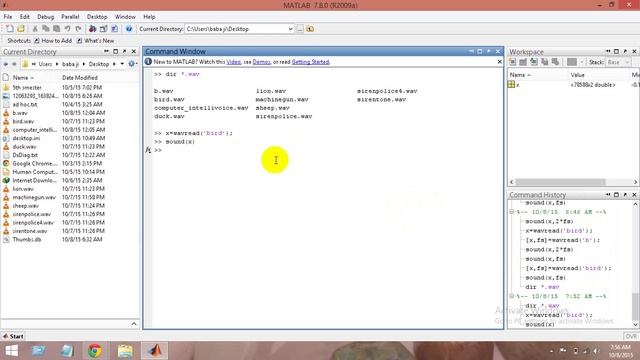
Task: Open the Window menu
Action: point(125,17)
